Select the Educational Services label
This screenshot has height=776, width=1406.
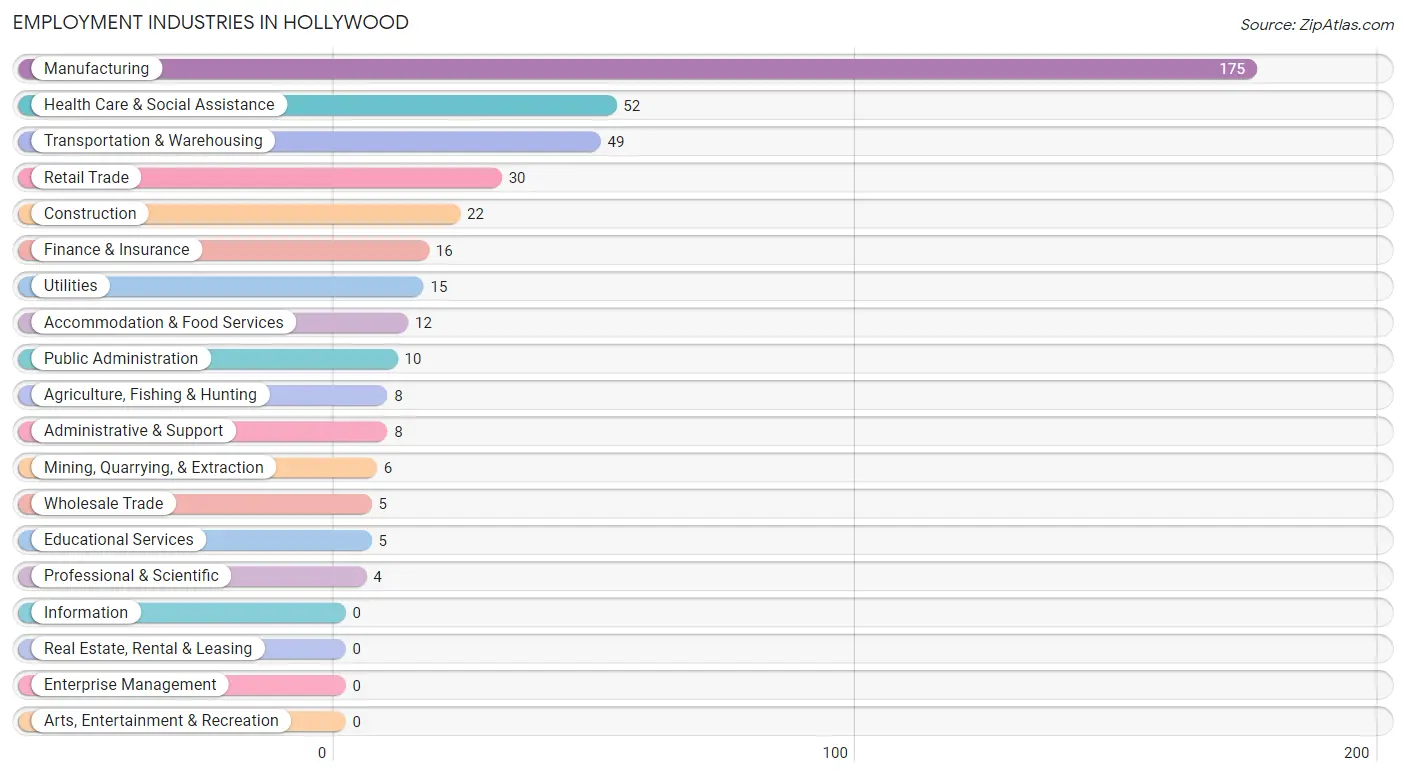[x=119, y=540]
